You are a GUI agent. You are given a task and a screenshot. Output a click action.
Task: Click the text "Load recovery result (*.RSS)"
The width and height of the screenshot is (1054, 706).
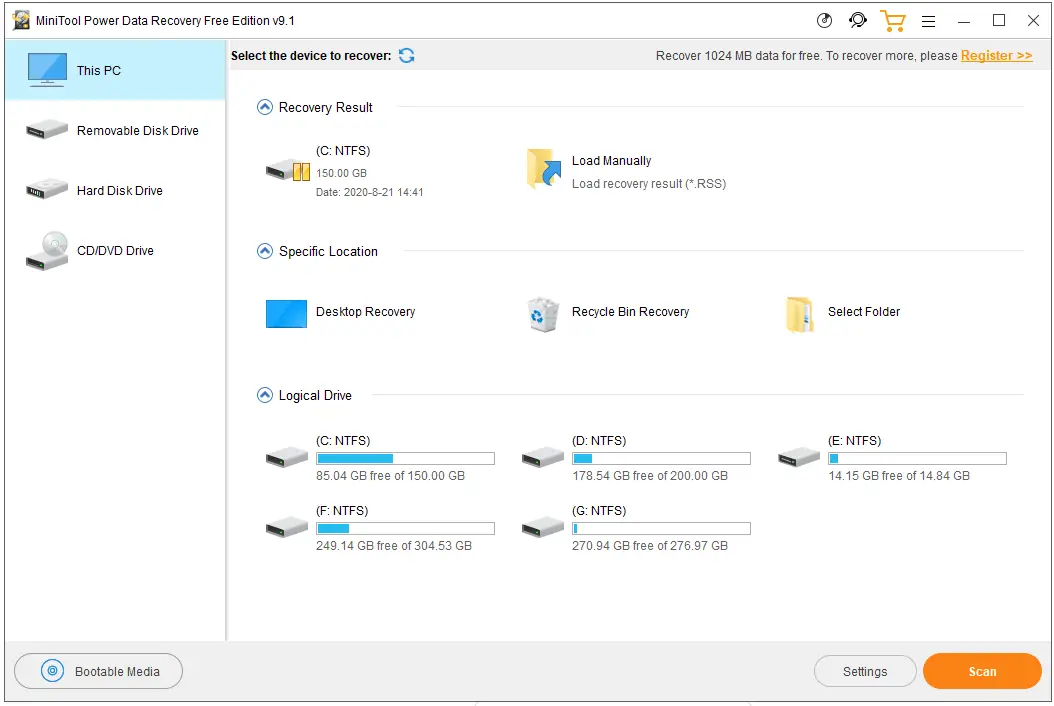[649, 184]
